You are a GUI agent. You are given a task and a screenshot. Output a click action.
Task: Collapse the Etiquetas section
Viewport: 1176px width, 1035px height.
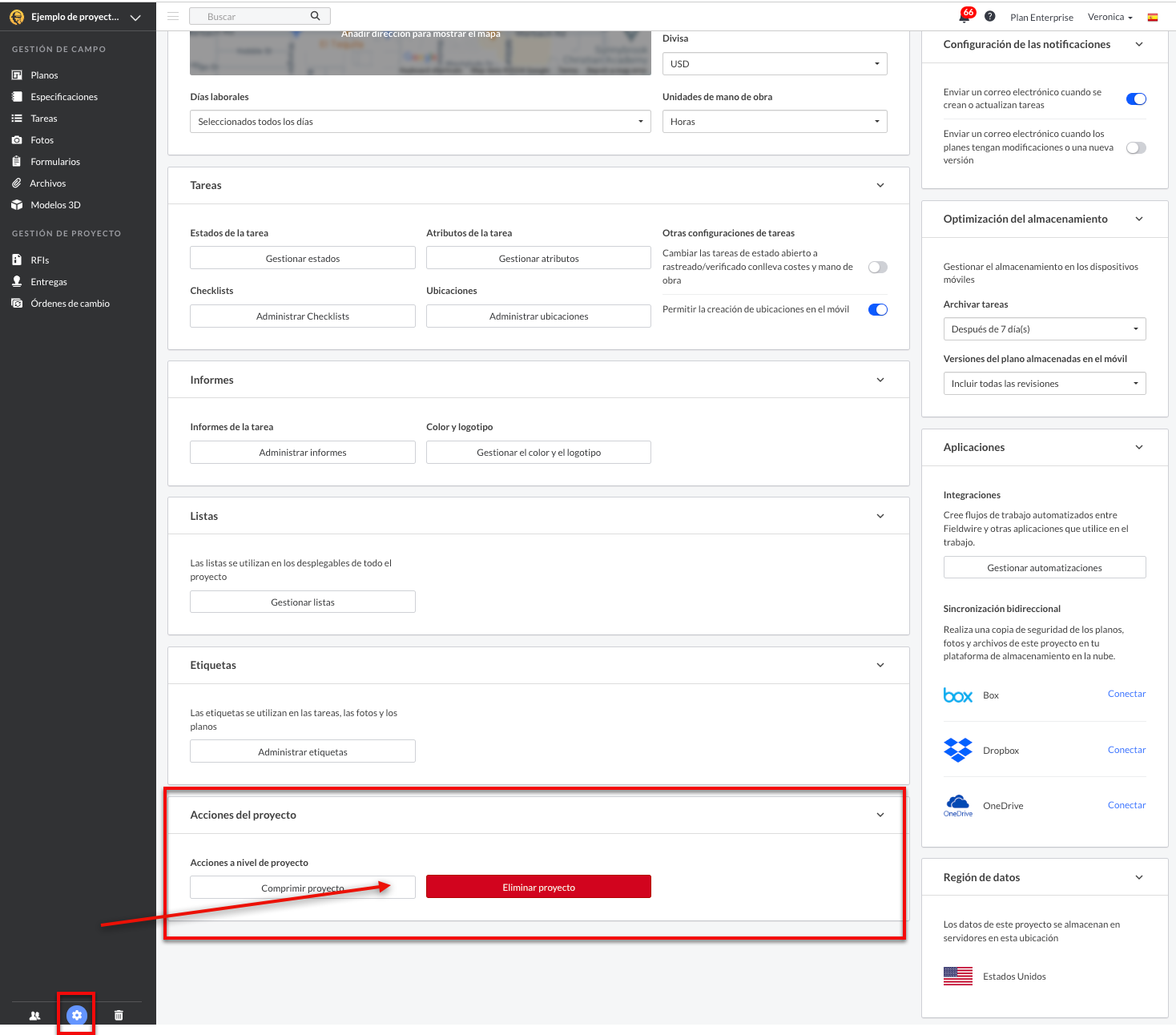[x=880, y=665]
